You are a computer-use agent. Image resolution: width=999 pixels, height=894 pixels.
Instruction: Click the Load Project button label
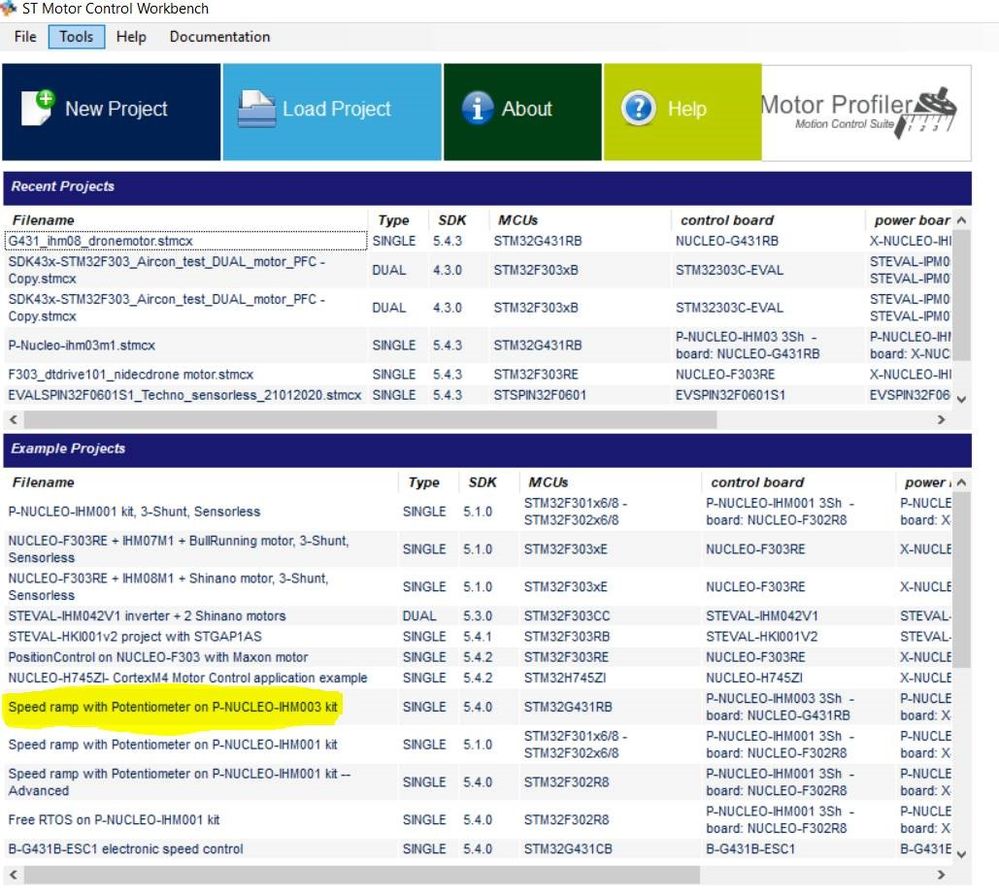pyautogui.click(x=337, y=109)
